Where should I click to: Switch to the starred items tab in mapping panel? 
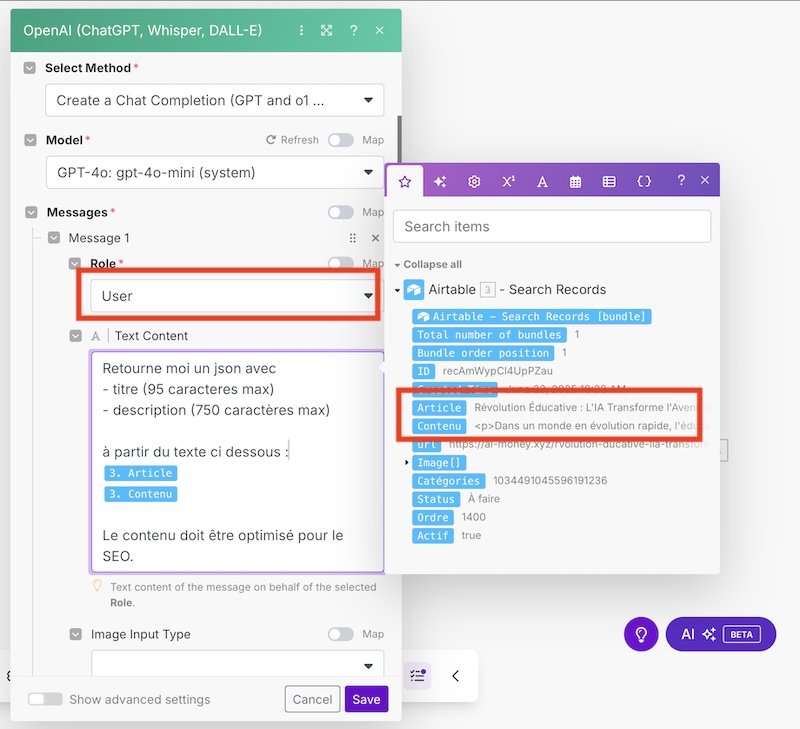point(405,182)
